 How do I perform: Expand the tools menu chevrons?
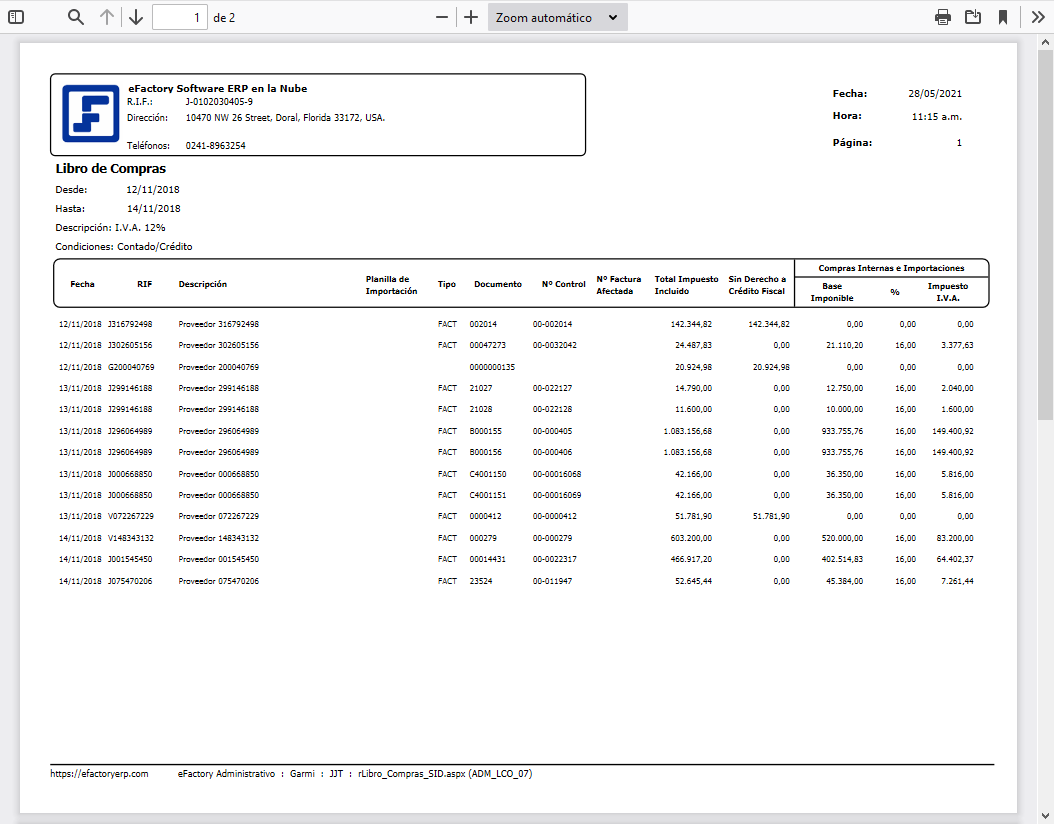pyautogui.click(x=1038, y=17)
